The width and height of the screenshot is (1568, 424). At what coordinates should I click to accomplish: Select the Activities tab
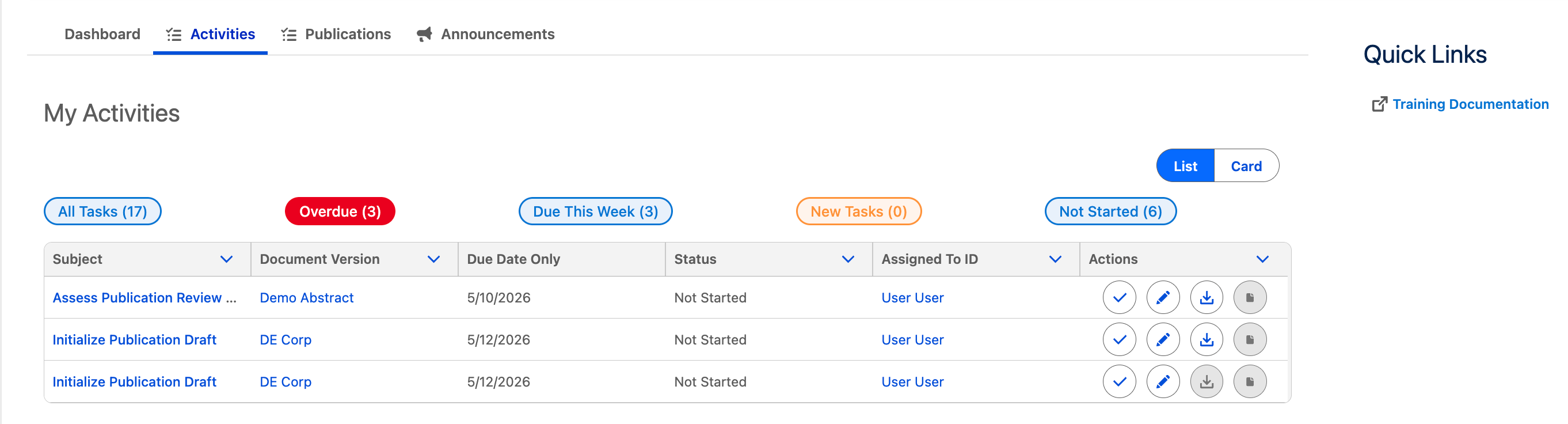[x=211, y=34]
